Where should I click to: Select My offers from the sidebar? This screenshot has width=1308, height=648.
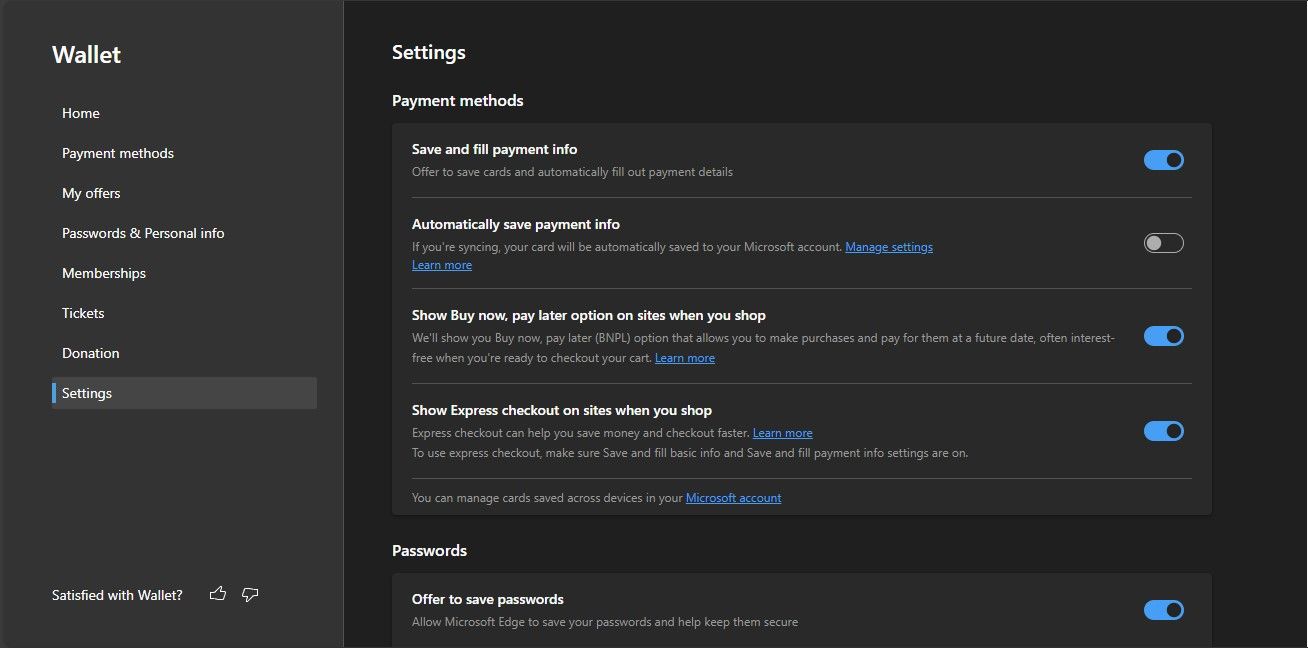(91, 193)
